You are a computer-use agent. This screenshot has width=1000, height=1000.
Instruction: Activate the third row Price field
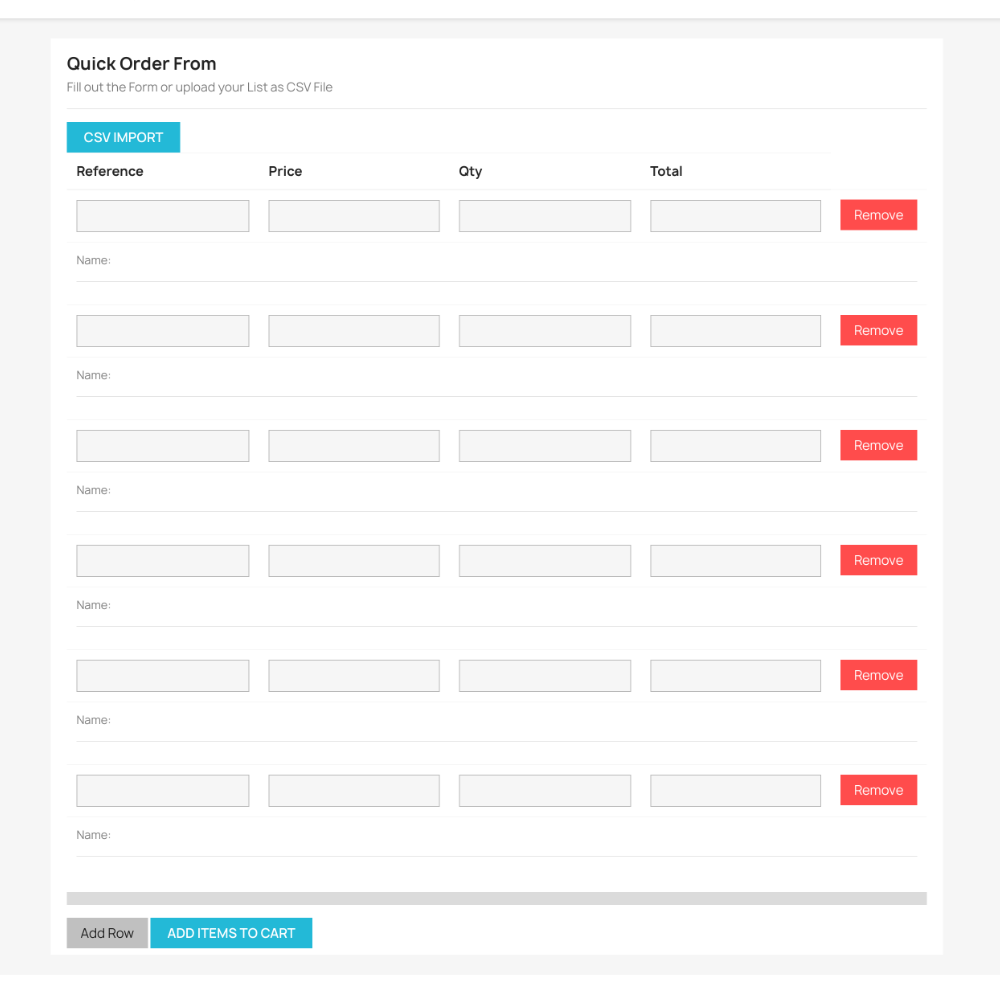(x=354, y=446)
